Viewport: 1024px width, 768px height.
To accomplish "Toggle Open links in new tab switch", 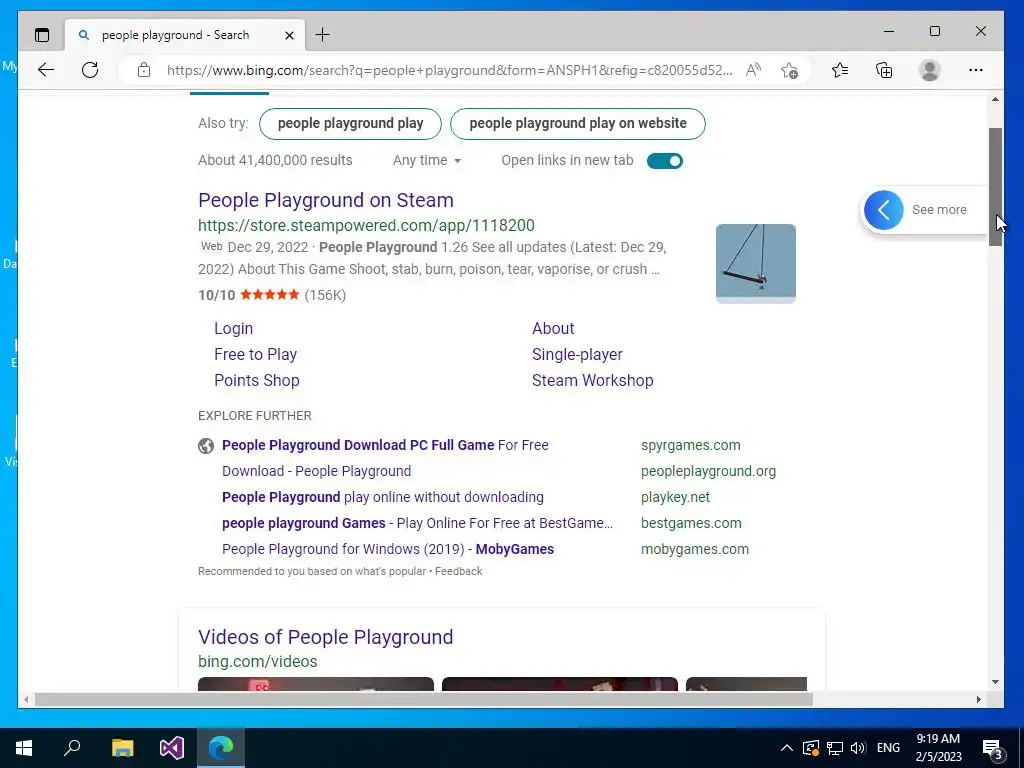I will 665,161.
